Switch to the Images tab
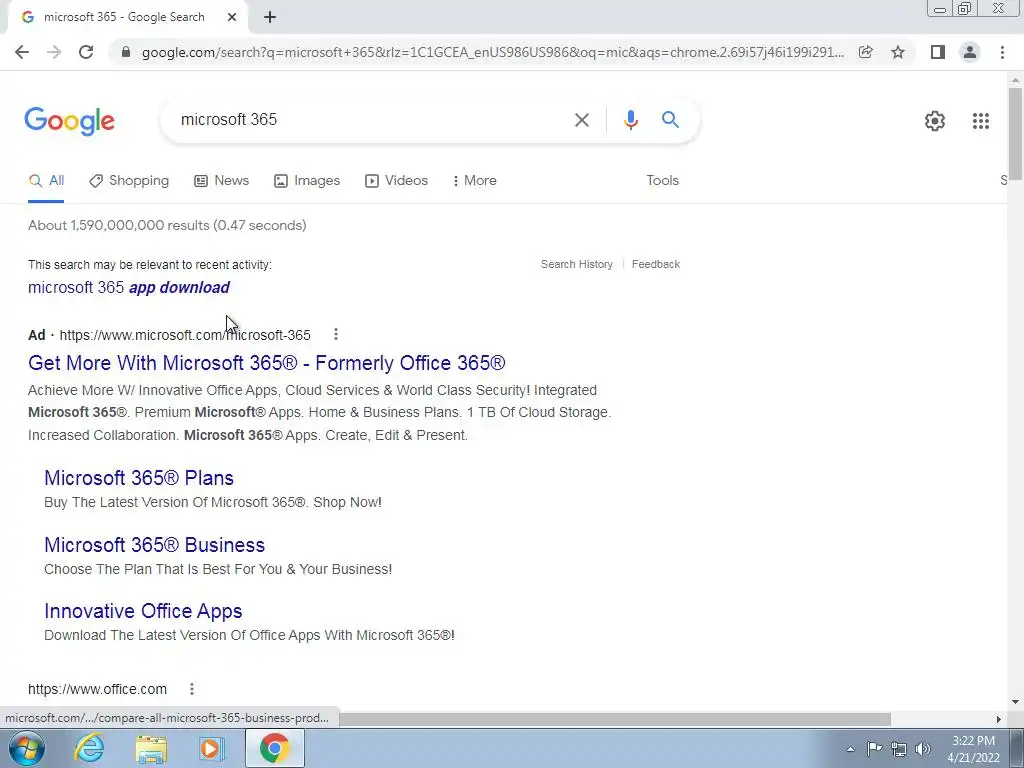Screen dimensions: 1024x768 tap(307, 181)
